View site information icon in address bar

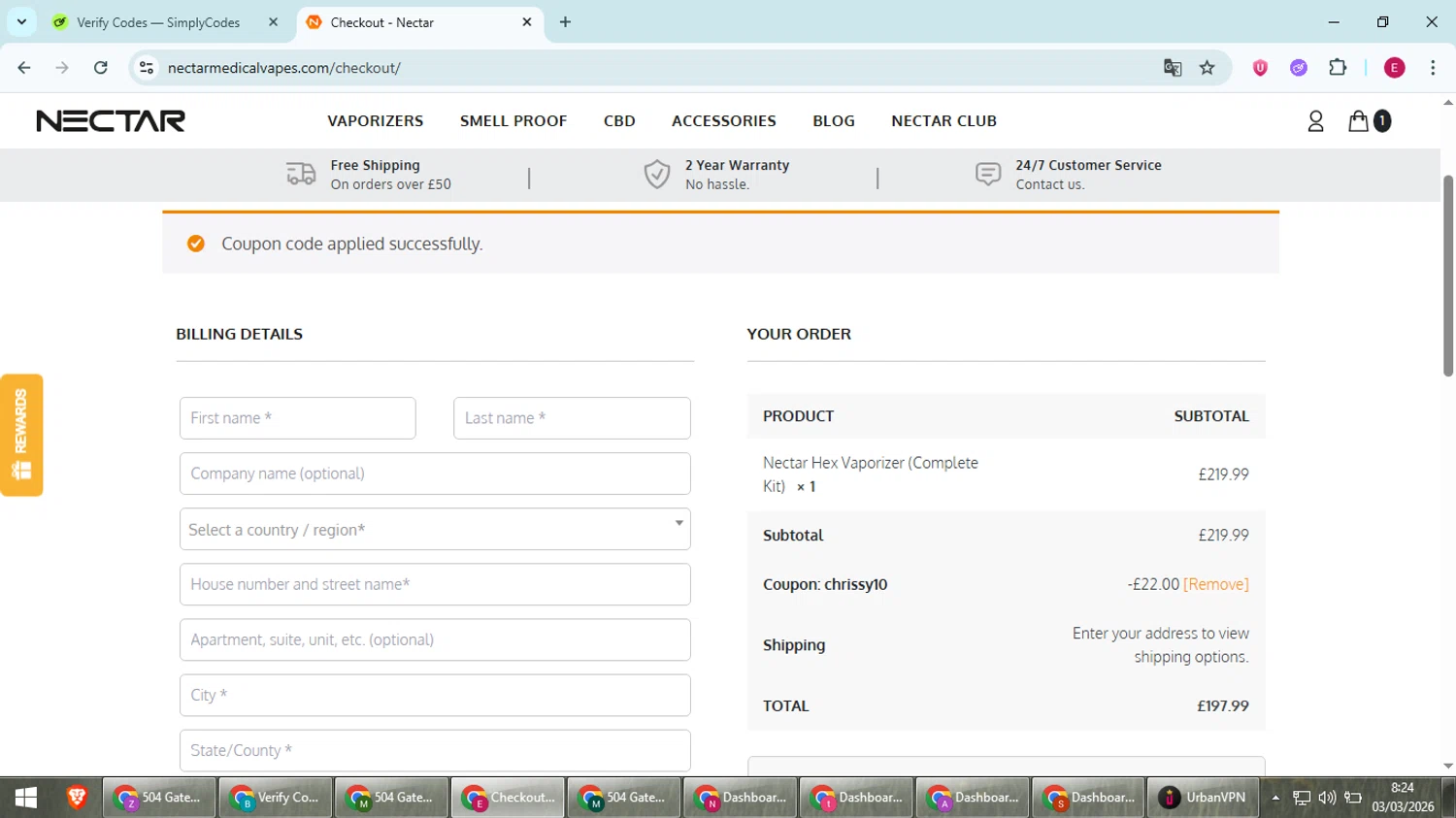pyautogui.click(x=147, y=68)
